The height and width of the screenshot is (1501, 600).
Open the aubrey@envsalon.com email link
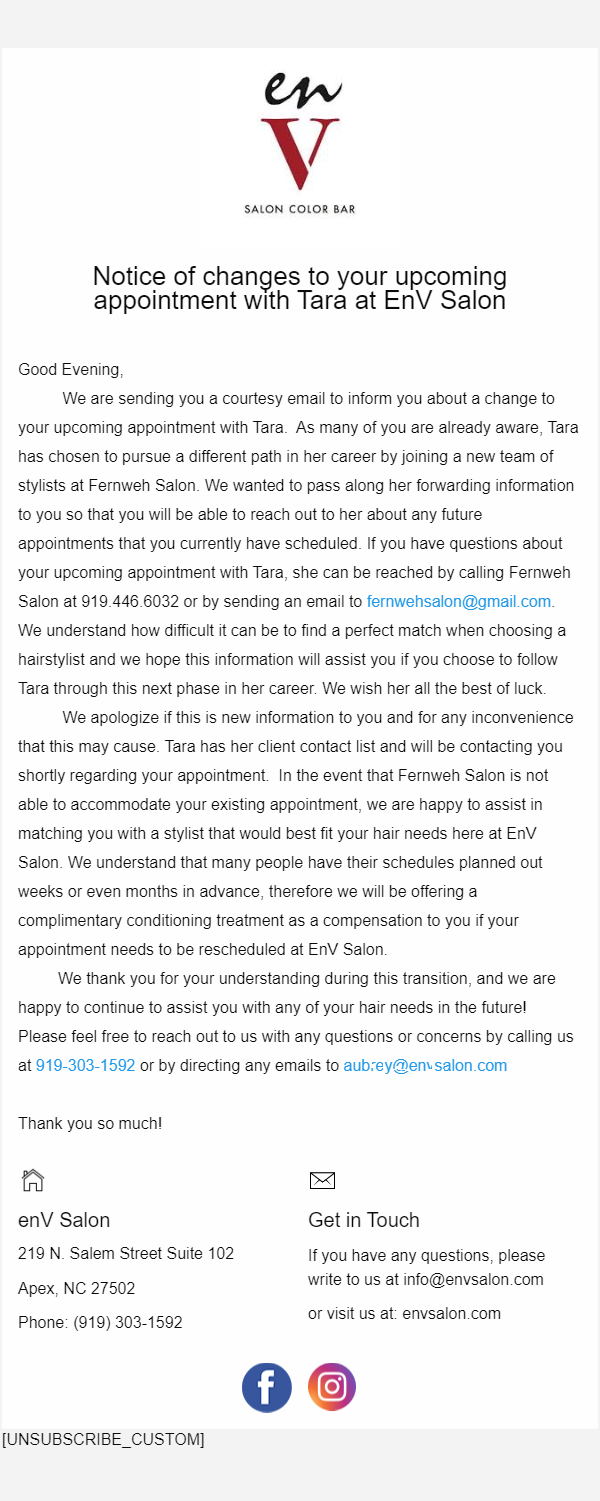(425, 1066)
